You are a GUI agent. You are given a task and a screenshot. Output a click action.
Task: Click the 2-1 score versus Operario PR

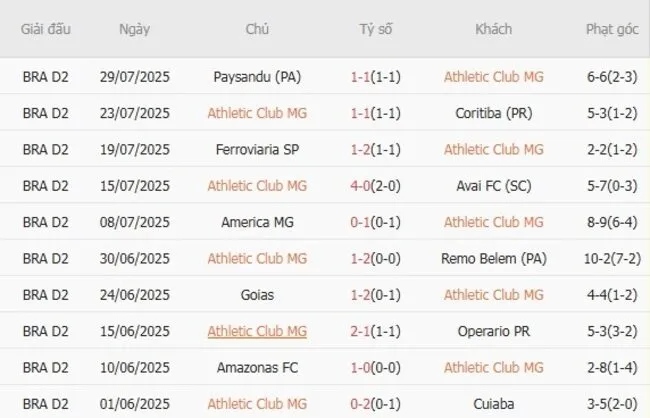click(364, 331)
